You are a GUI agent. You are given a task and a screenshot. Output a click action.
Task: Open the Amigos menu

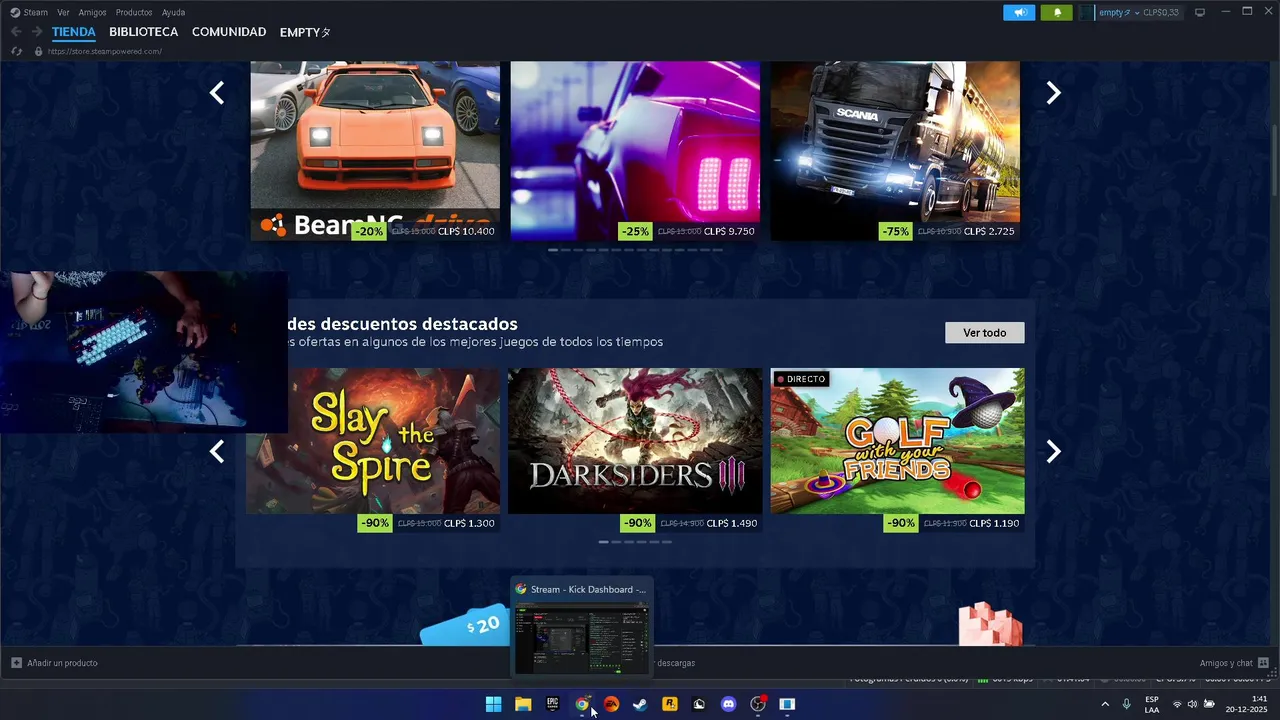92,12
